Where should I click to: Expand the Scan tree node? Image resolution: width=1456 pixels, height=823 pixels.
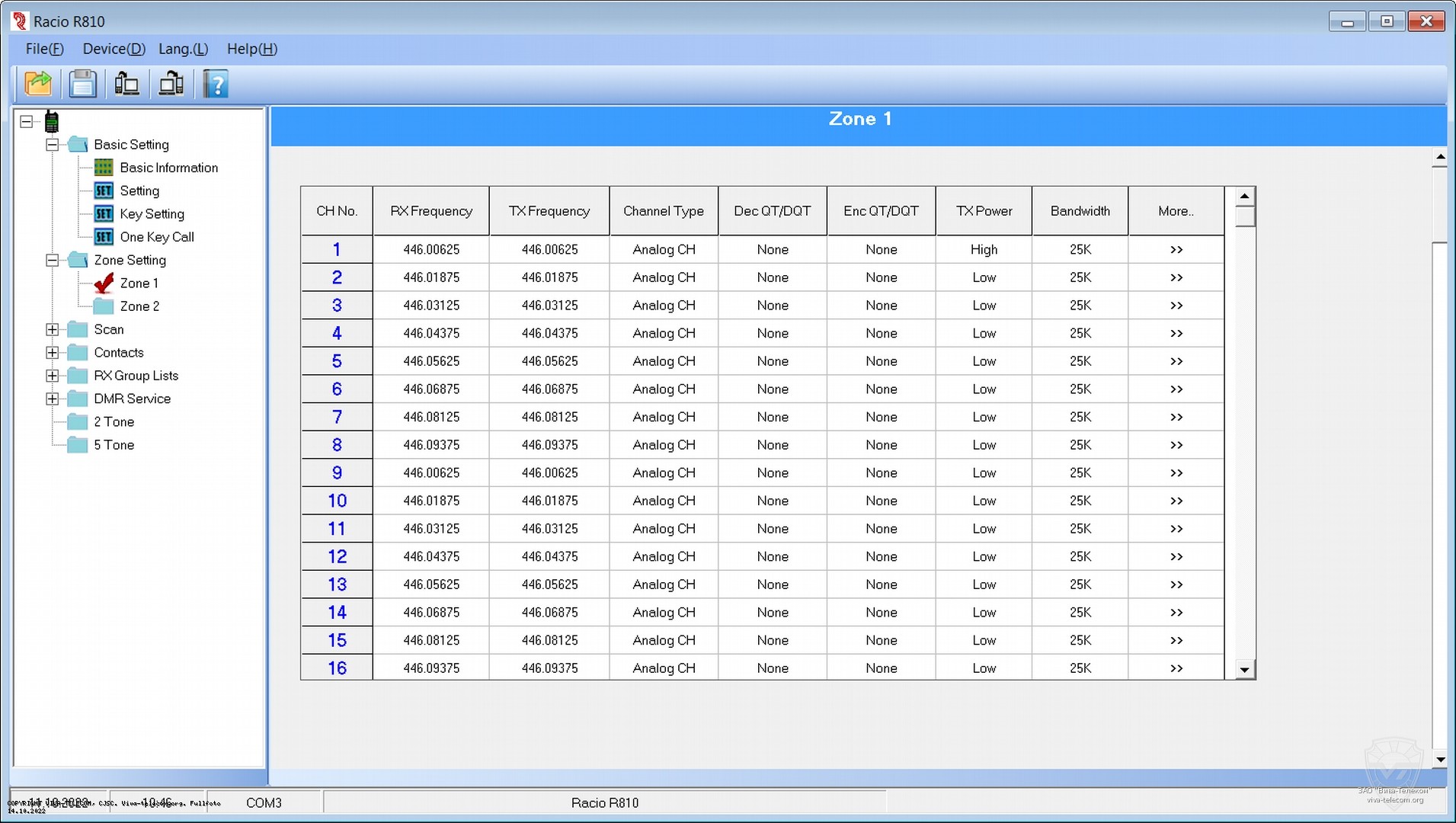52,329
